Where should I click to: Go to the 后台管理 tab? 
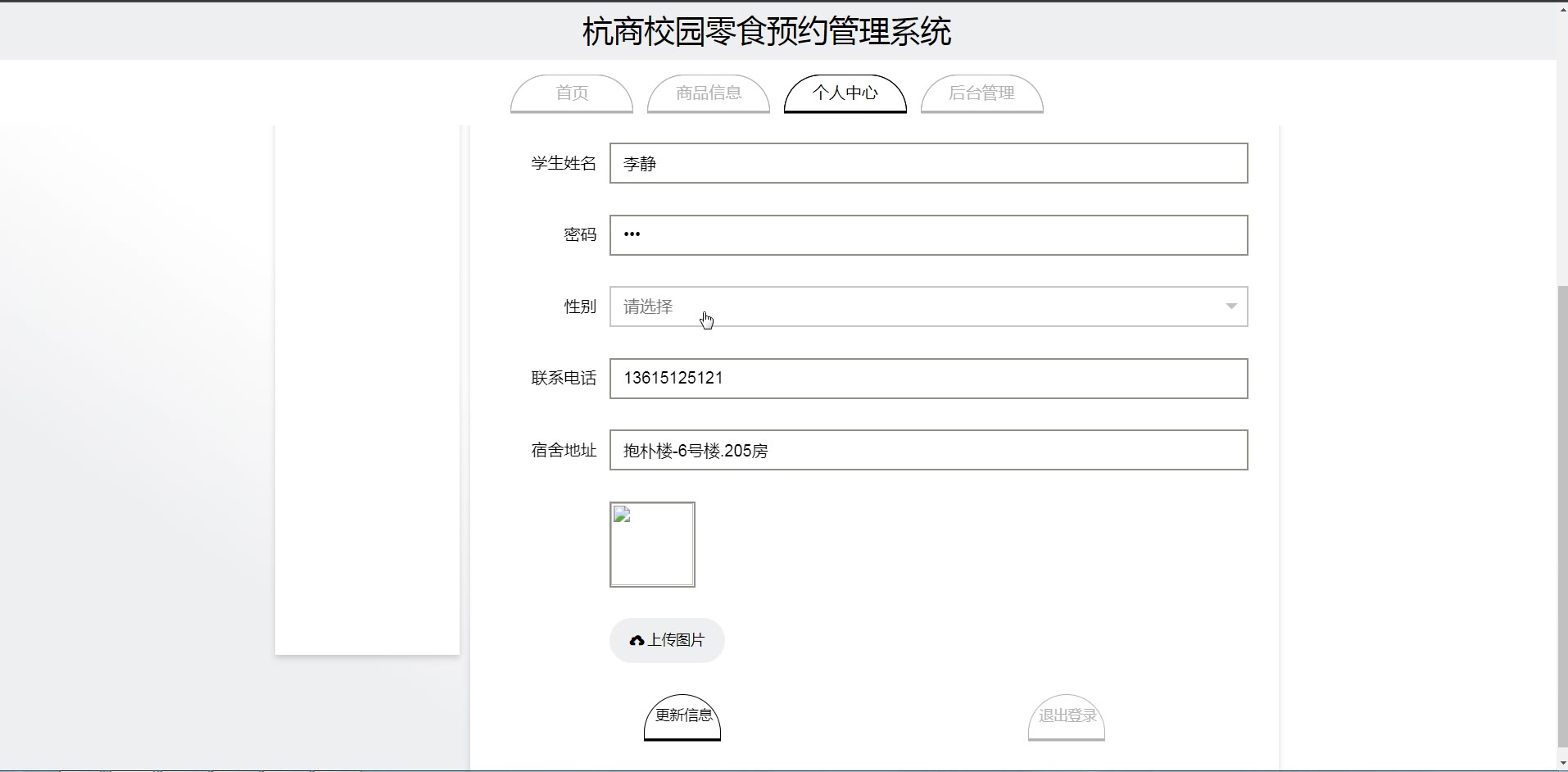(x=982, y=93)
